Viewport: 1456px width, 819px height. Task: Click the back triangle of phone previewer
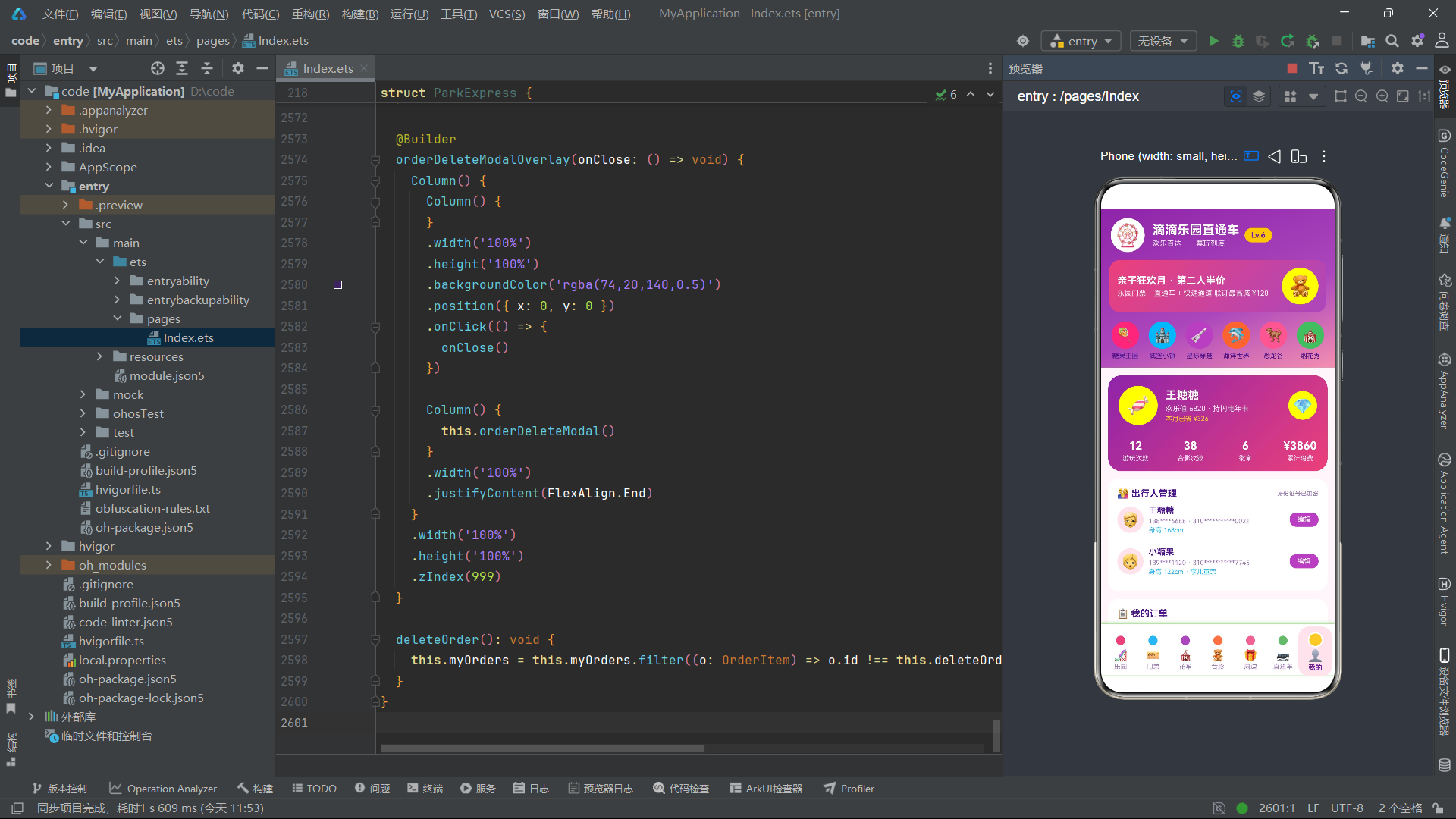click(1275, 156)
